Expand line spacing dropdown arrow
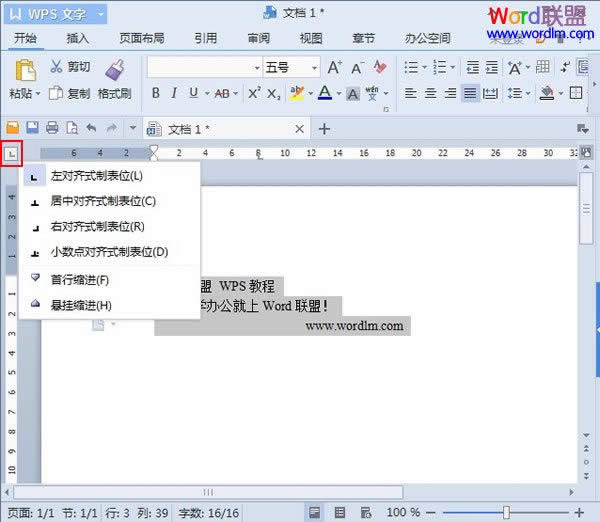This screenshot has width=600, height=522. click(x=528, y=93)
